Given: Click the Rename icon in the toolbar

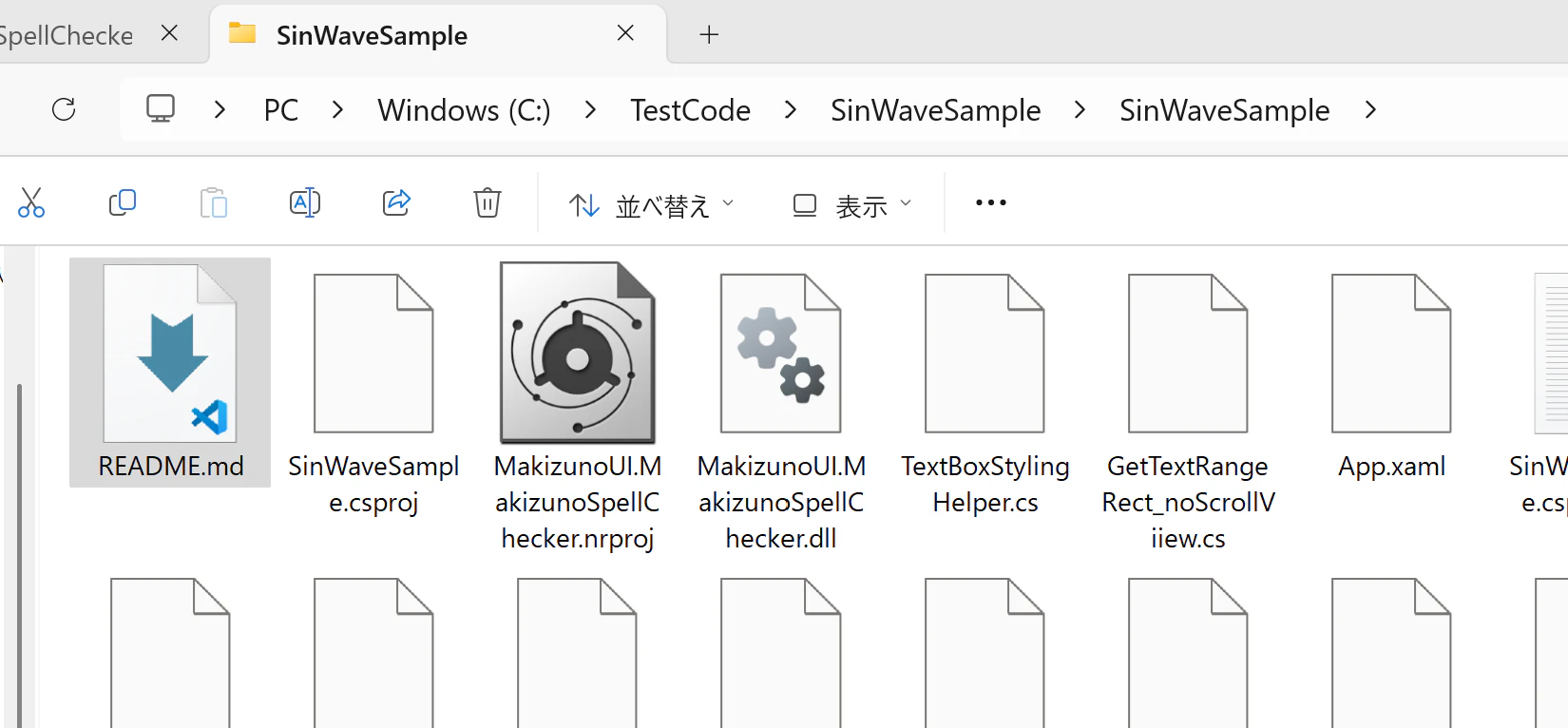Looking at the screenshot, I should (305, 202).
